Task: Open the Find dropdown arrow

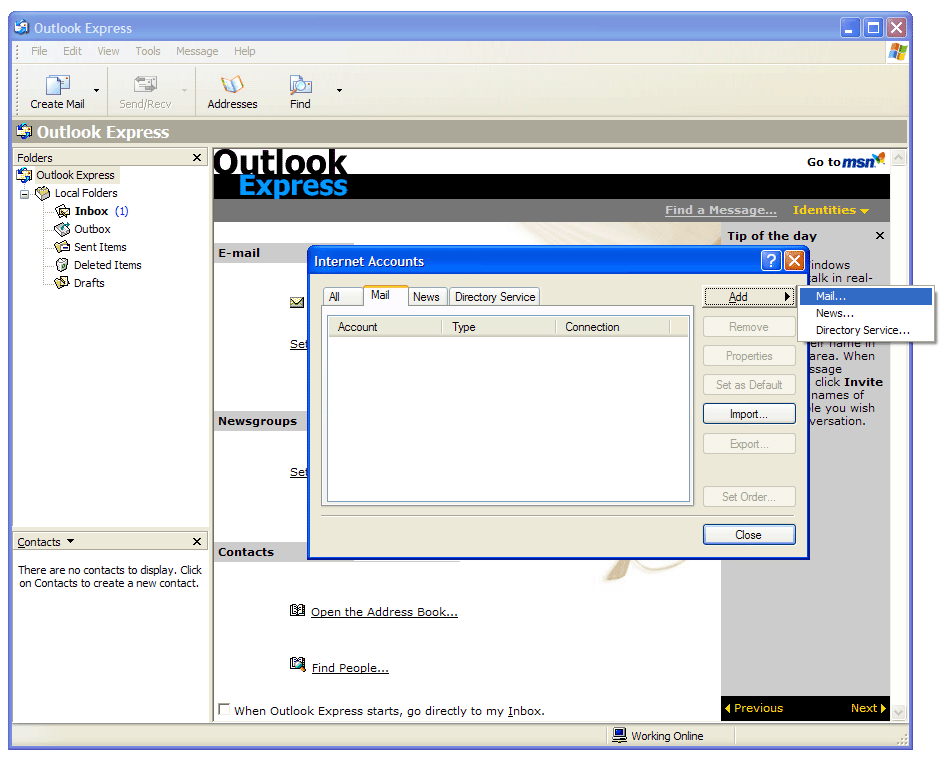Action: [340, 90]
